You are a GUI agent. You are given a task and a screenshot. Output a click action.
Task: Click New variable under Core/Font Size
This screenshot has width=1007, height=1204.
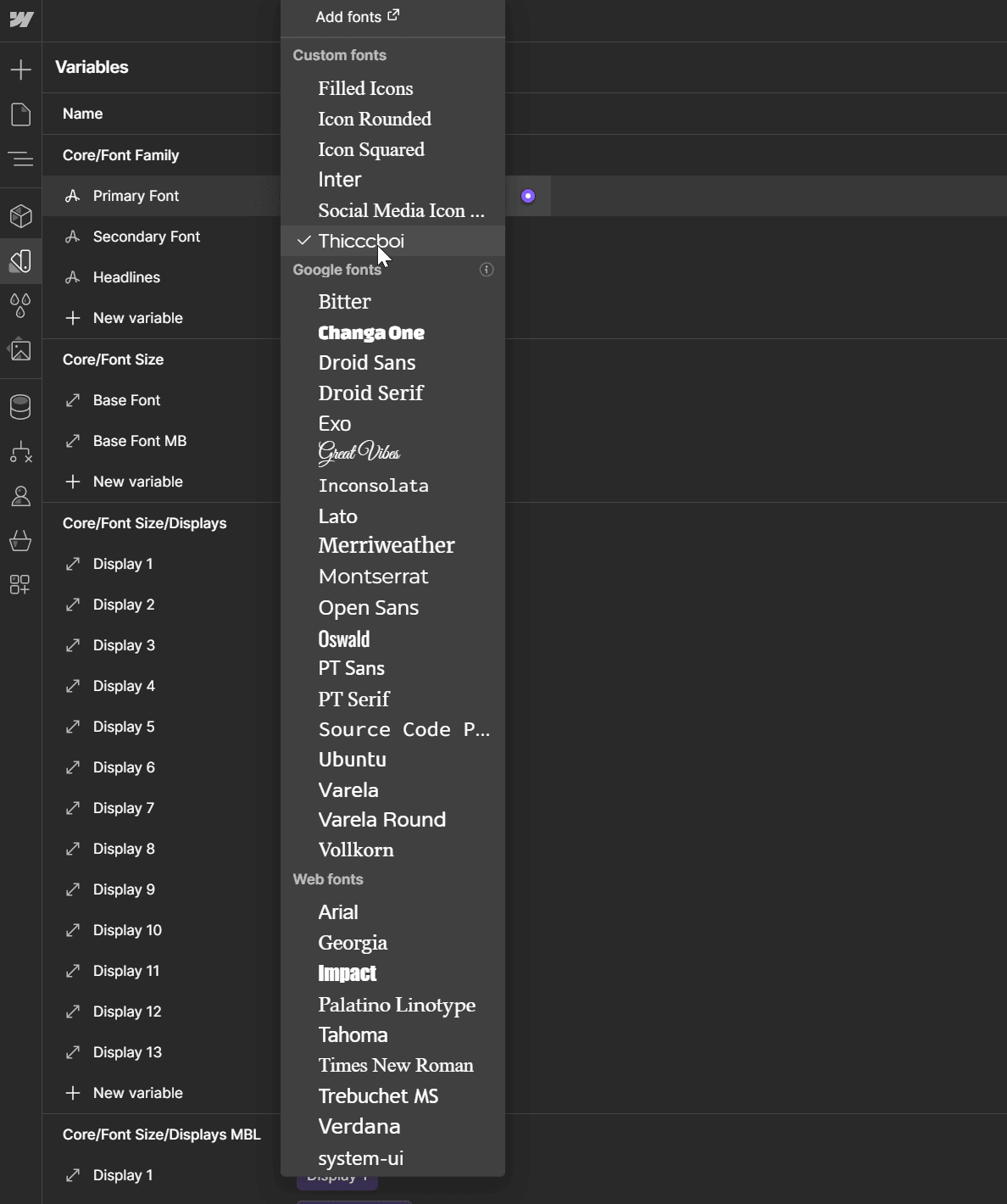(136, 482)
